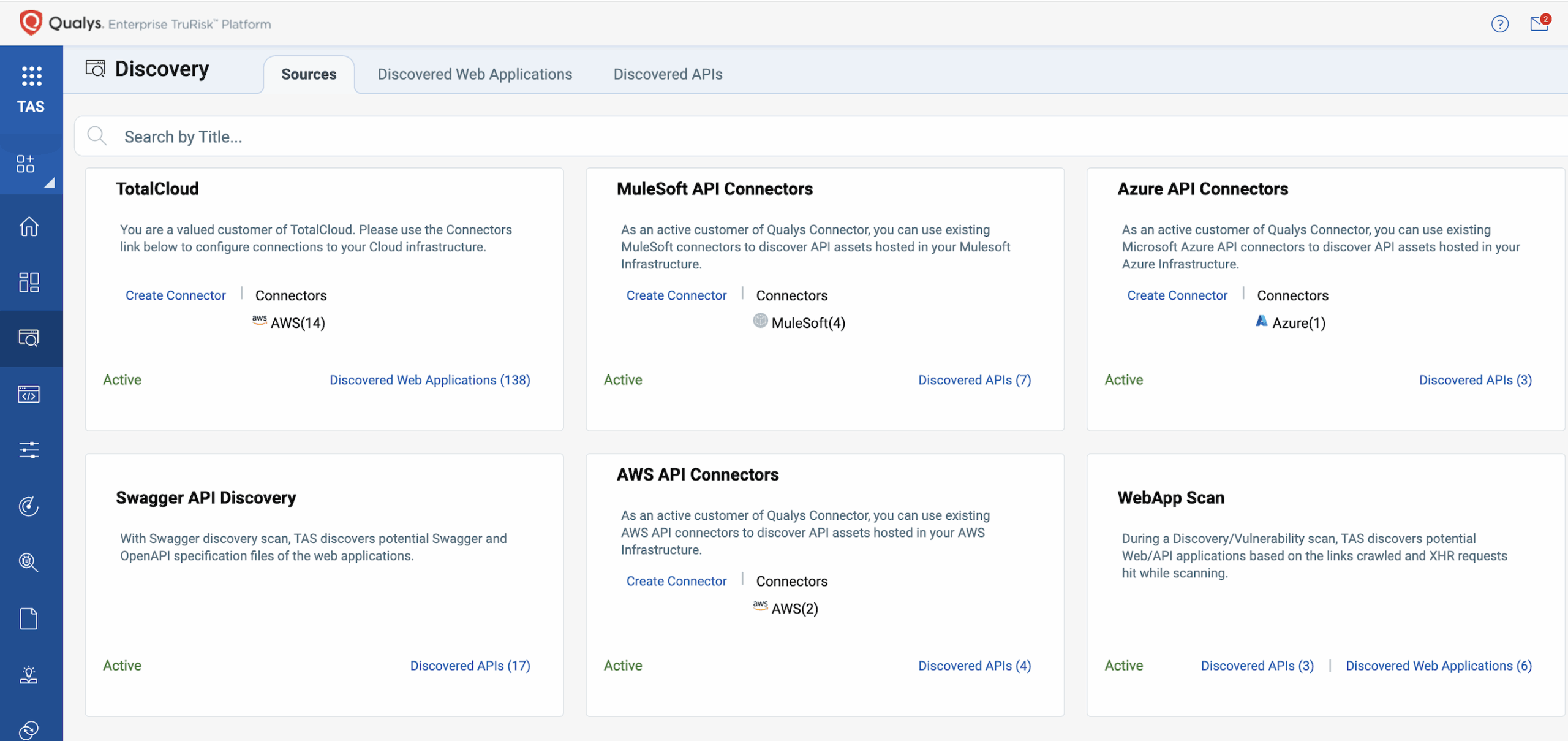Click the Qualys shield logo
The height and width of the screenshot is (741, 1568).
pyautogui.click(x=31, y=23)
